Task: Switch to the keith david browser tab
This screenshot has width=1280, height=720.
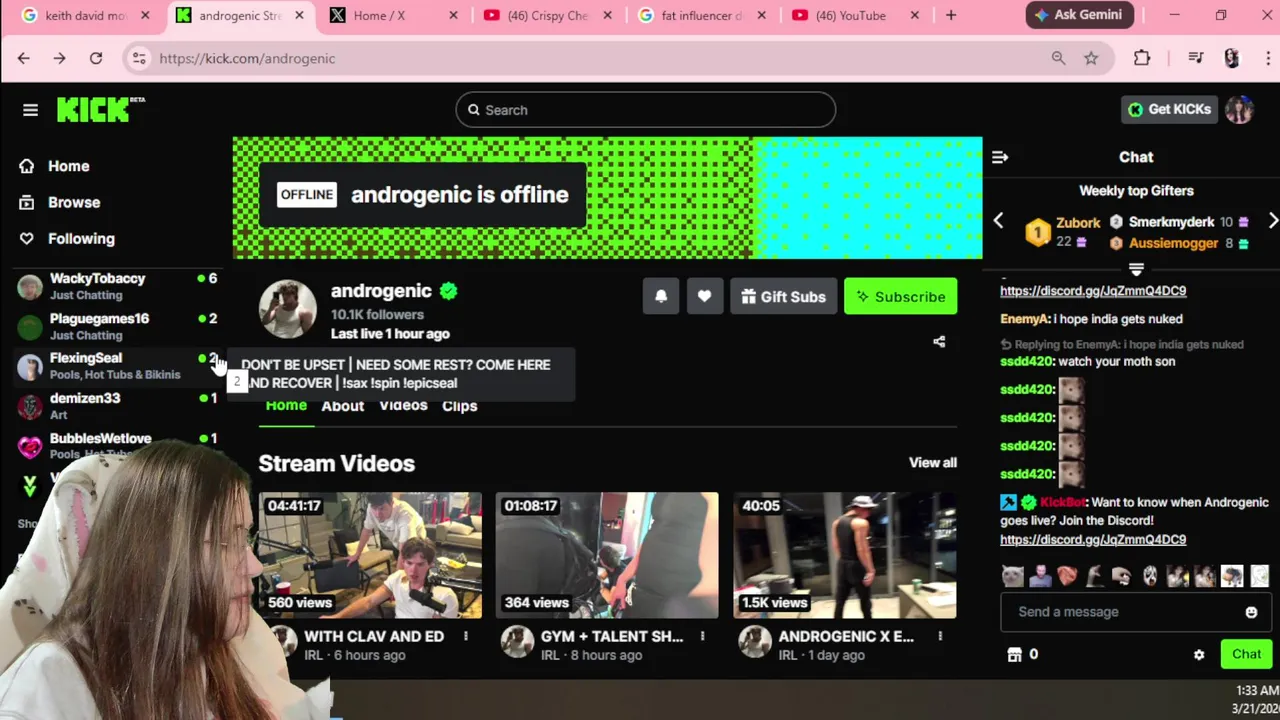Action: 88,15
